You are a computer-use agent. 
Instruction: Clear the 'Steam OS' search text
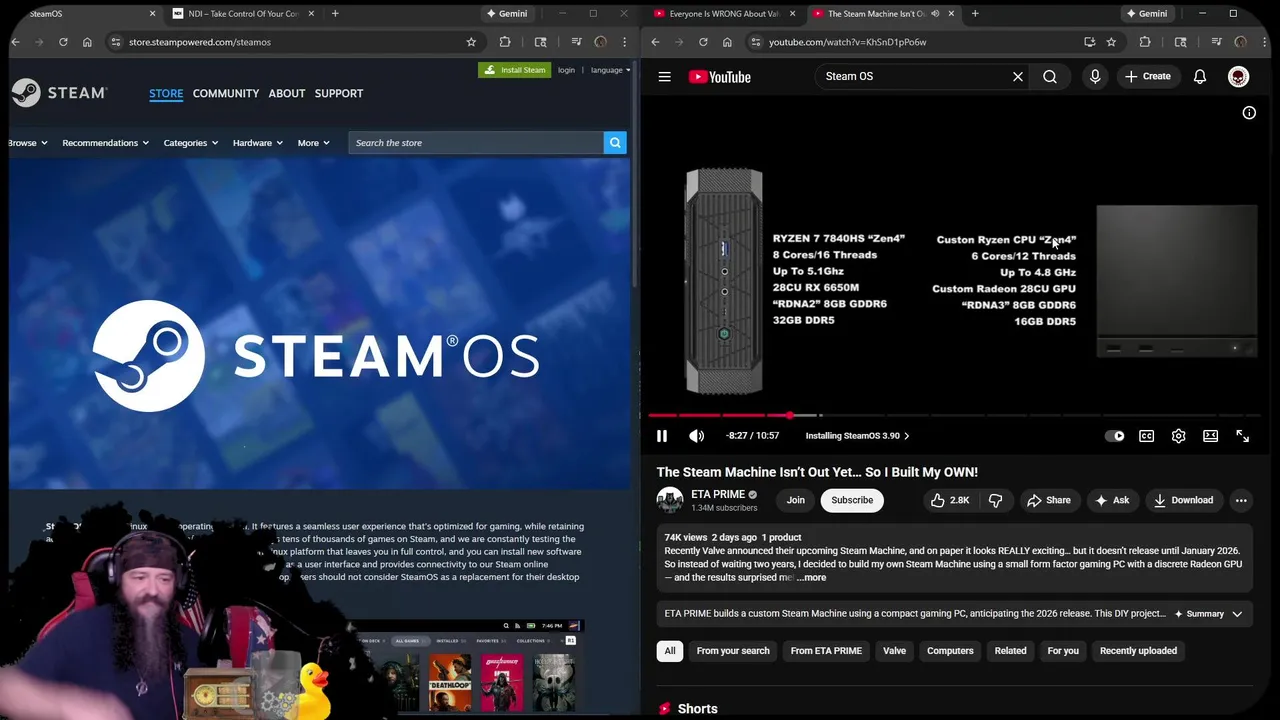[1018, 76]
